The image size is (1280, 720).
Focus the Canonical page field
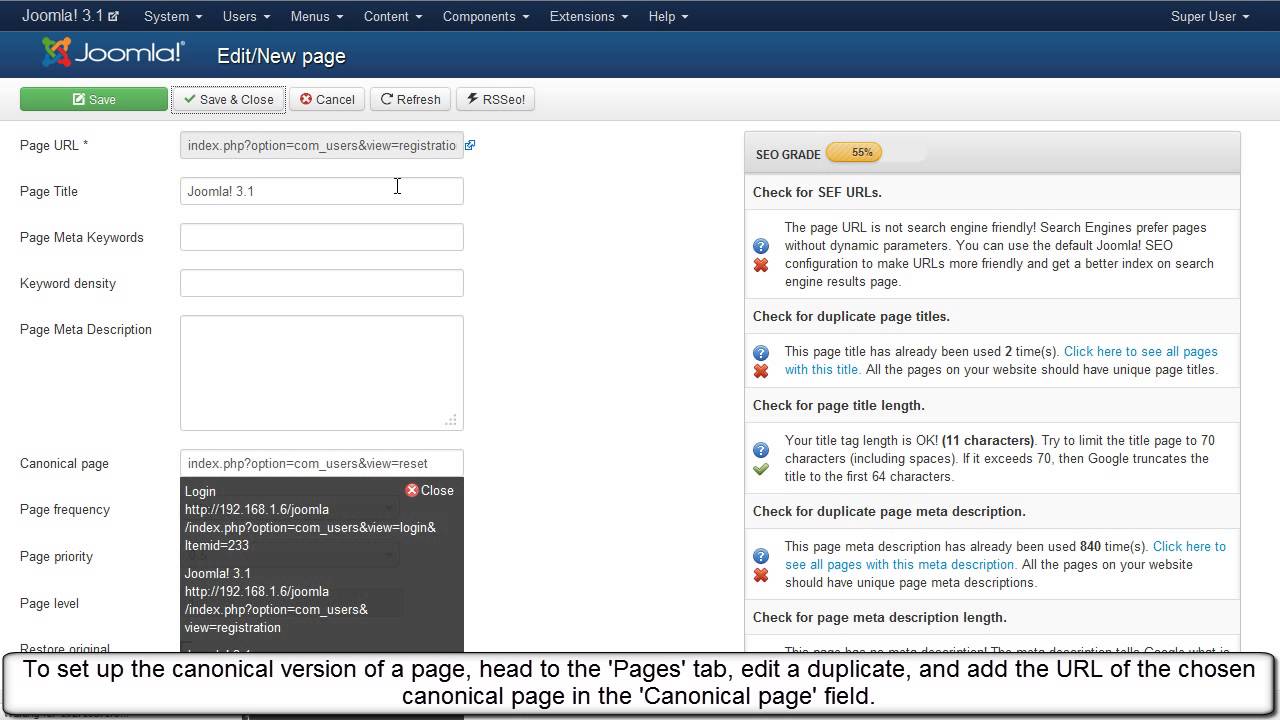(322, 463)
